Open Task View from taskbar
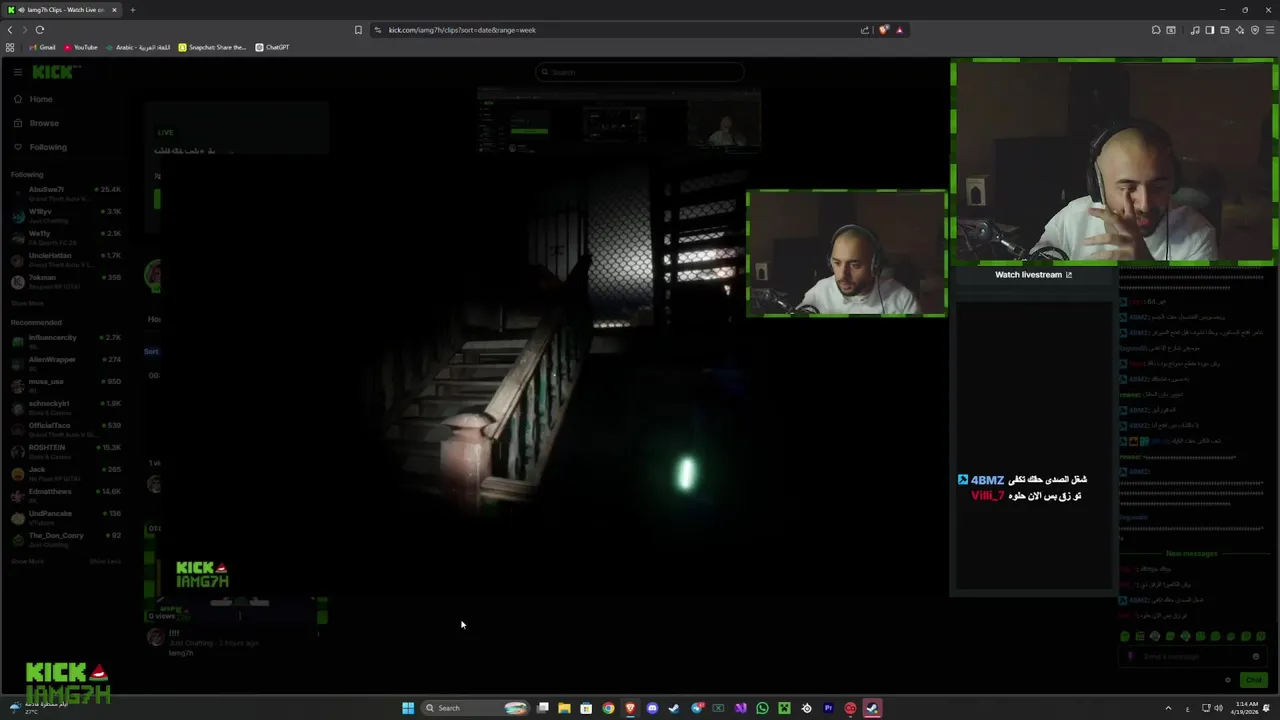1280x720 pixels. 542,708
